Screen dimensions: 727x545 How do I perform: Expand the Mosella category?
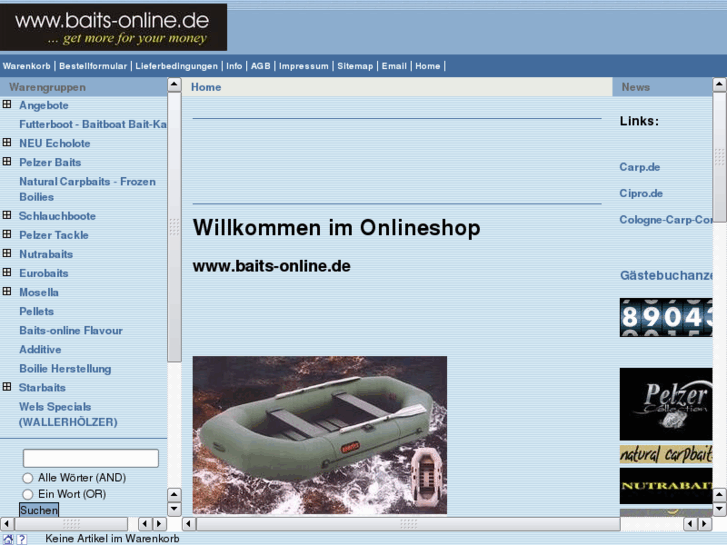pyautogui.click(x=7, y=291)
